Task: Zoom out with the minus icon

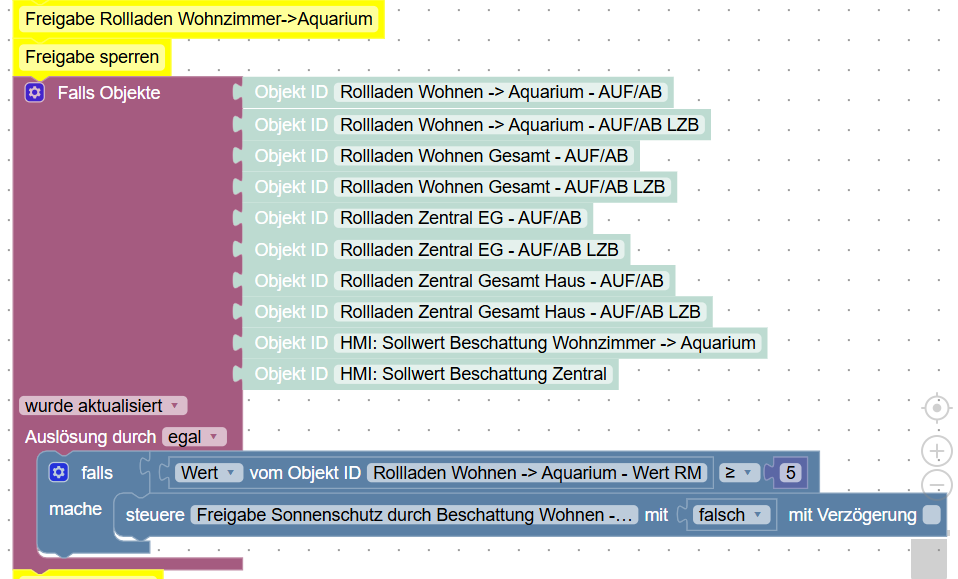Action: tap(937, 484)
